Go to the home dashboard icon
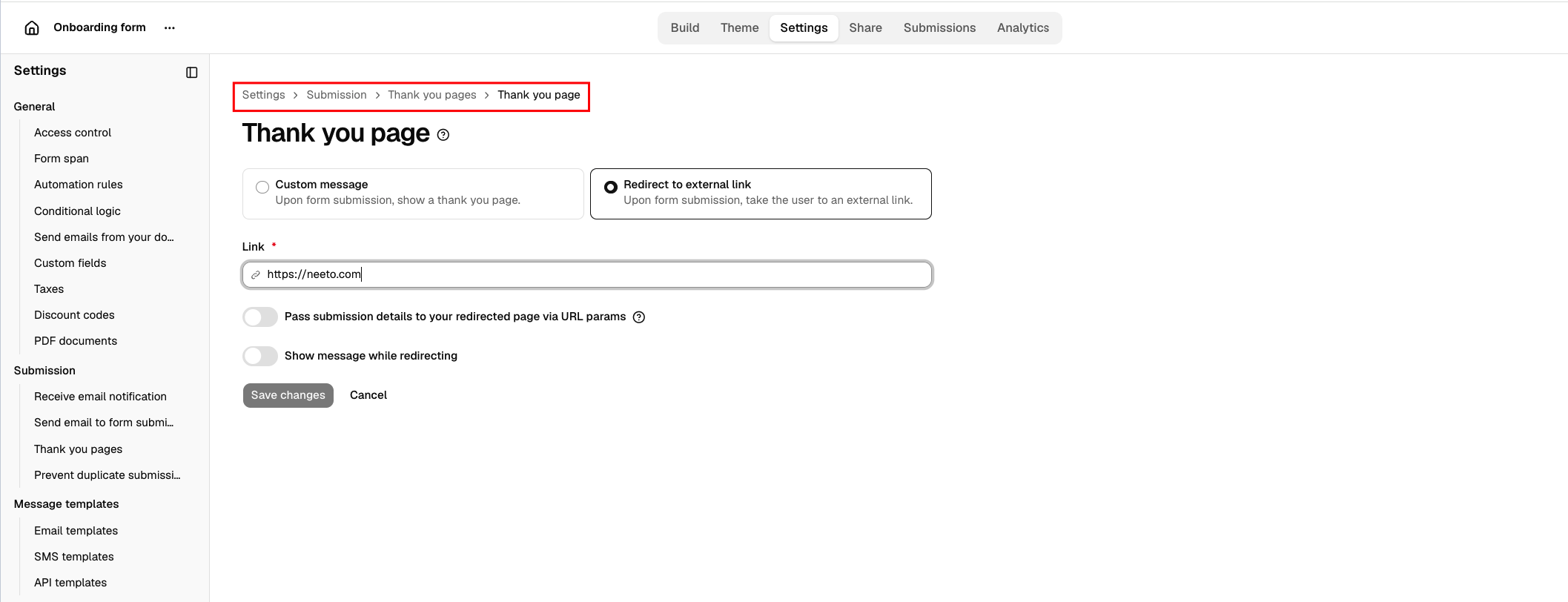 coord(32,28)
